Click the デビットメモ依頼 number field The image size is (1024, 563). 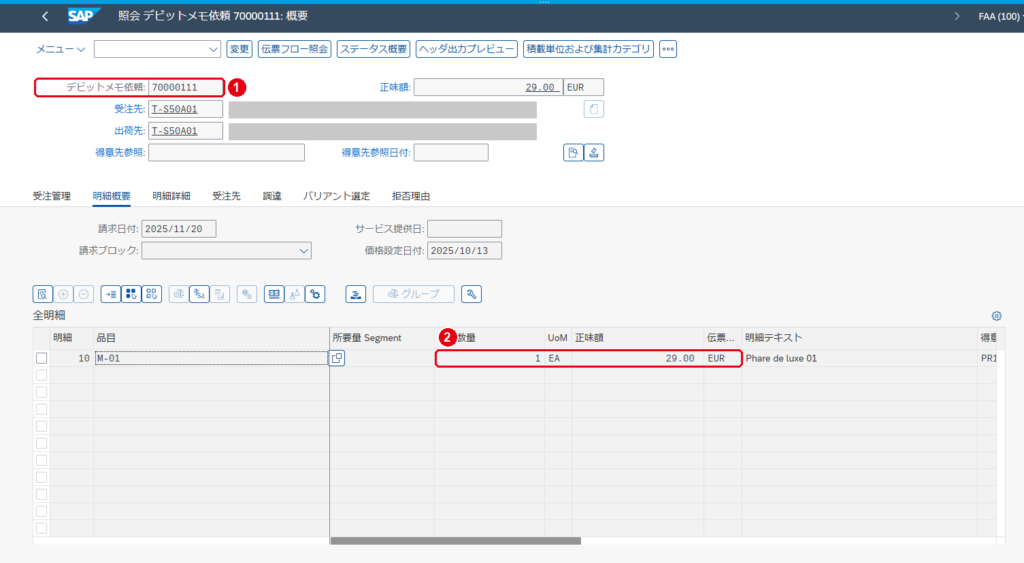[186, 87]
